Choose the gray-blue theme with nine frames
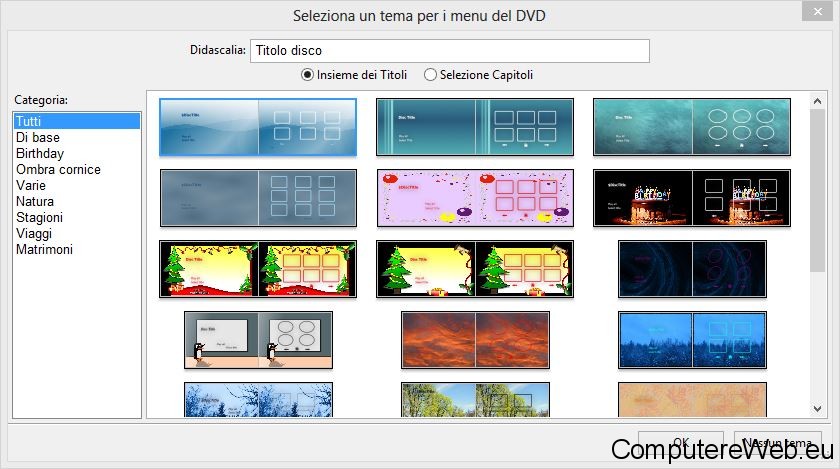This screenshot has height=469, width=840. pos(258,198)
